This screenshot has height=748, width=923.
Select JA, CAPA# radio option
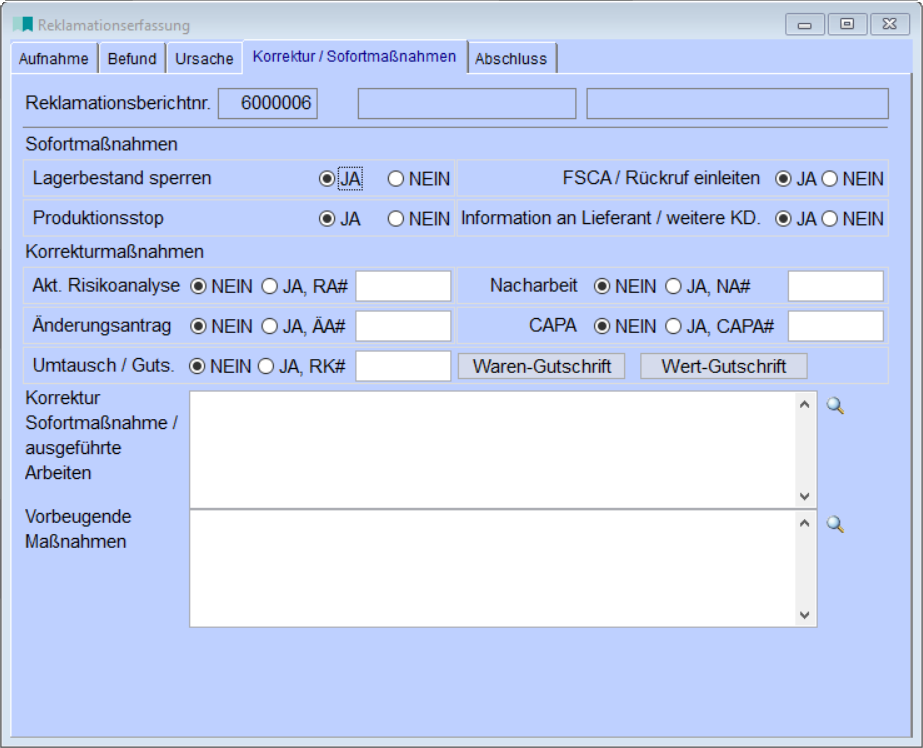click(x=674, y=326)
